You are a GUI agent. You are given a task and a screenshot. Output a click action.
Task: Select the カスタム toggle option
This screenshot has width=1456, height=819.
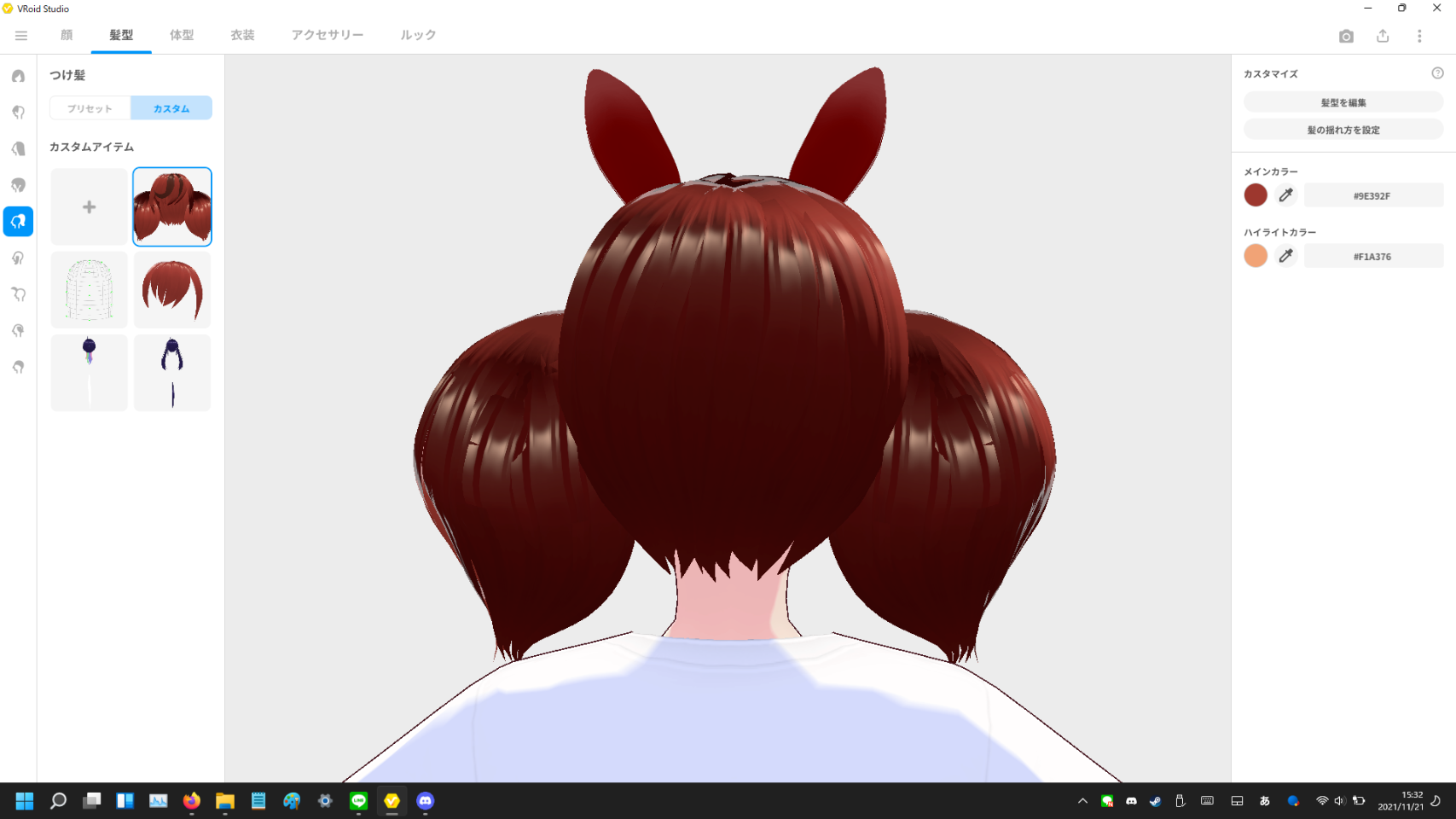click(x=171, y=108)
